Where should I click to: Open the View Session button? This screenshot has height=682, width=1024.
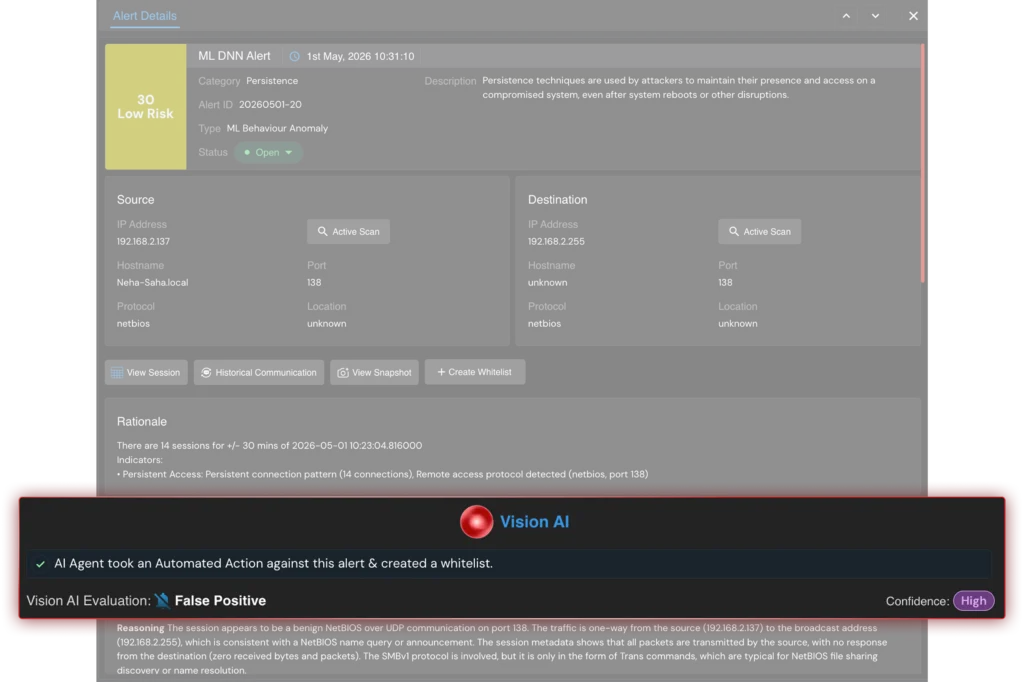tap(146, 372)
